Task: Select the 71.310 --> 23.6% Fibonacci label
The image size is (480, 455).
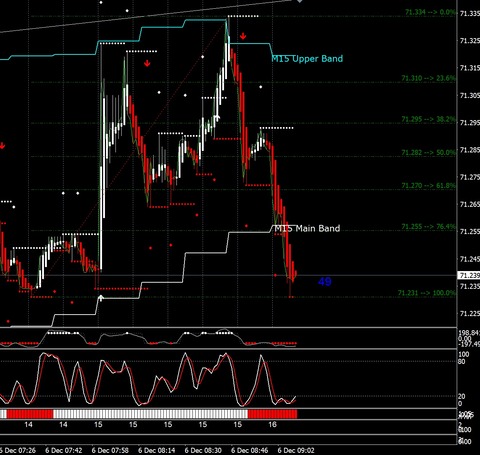Action: 428,78
